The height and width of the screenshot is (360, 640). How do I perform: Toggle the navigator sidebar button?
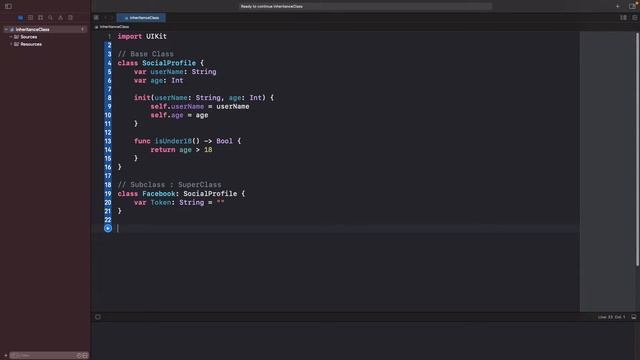[x=8, y=6]
